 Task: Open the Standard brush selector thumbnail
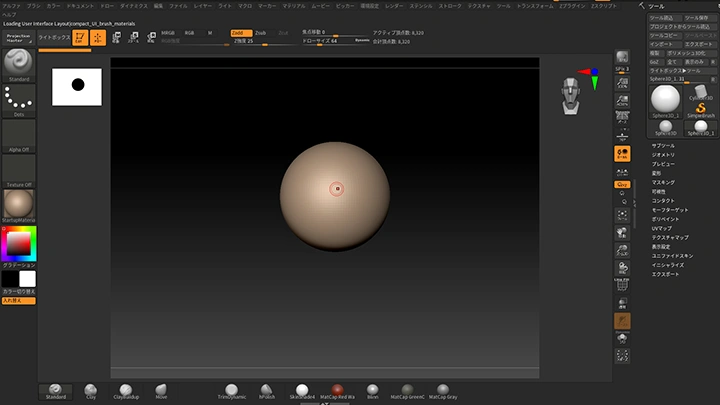point(19,65)
